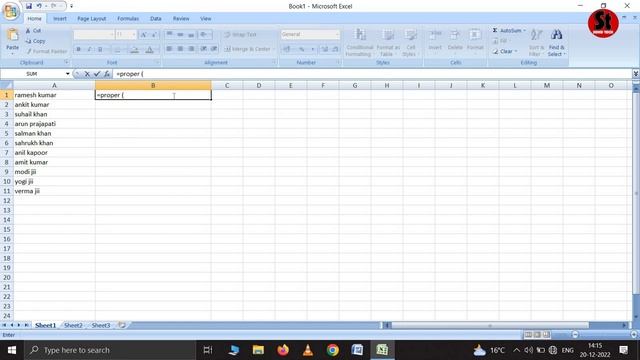640x360 pixels.
Task: Open the Page Layout ribbon tab
Action: (91, 19)
